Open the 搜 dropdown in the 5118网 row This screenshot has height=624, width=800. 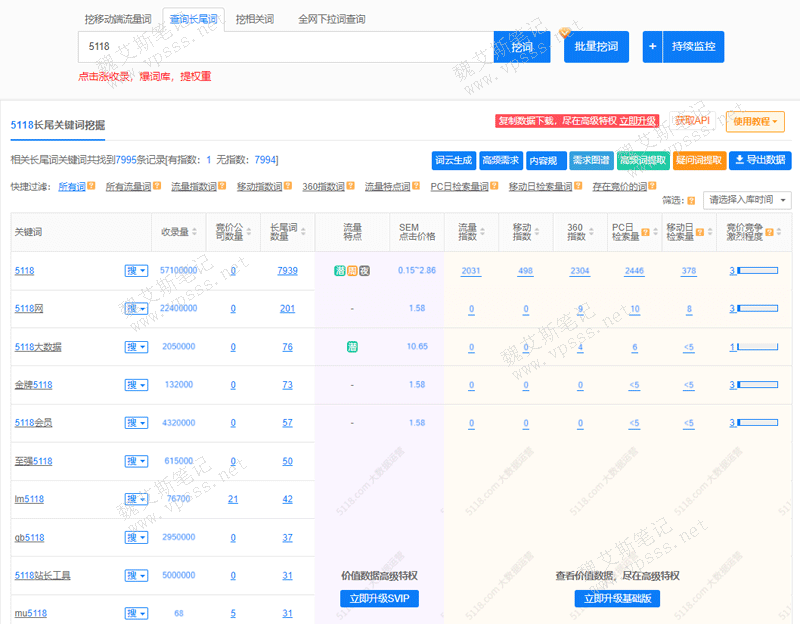click(136, 309)
